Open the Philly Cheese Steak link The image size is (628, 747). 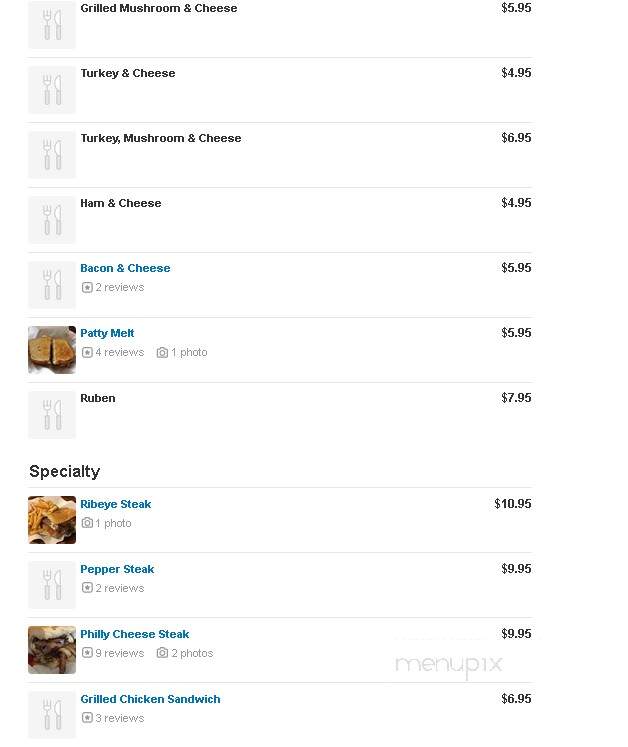coord(134,634)
